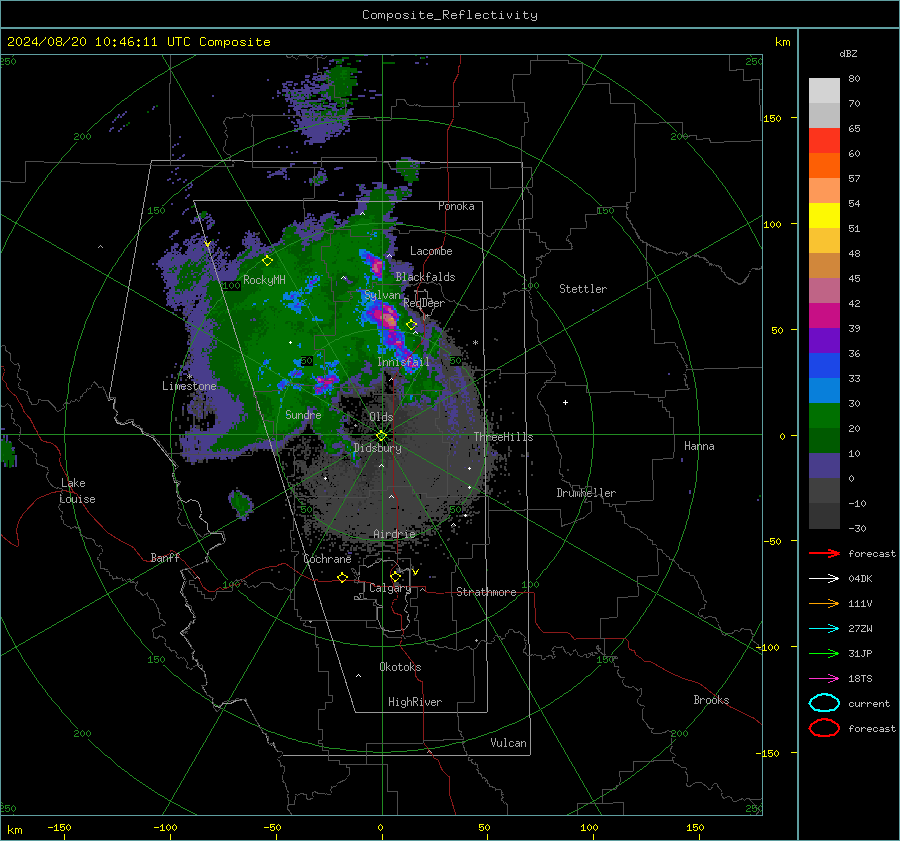Click the Brooks city label
This screenshot has width=900, height=841.
tap(711, 700)
